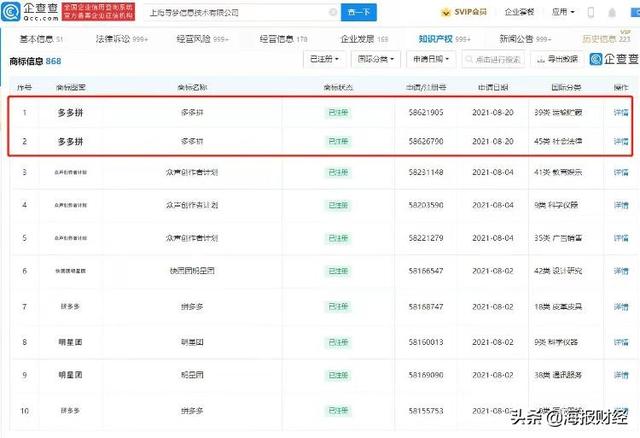Viewport: 640px width, 438px height.
Task: Click the 已注册 status badge in row 10
Action: tap(338, 411)
